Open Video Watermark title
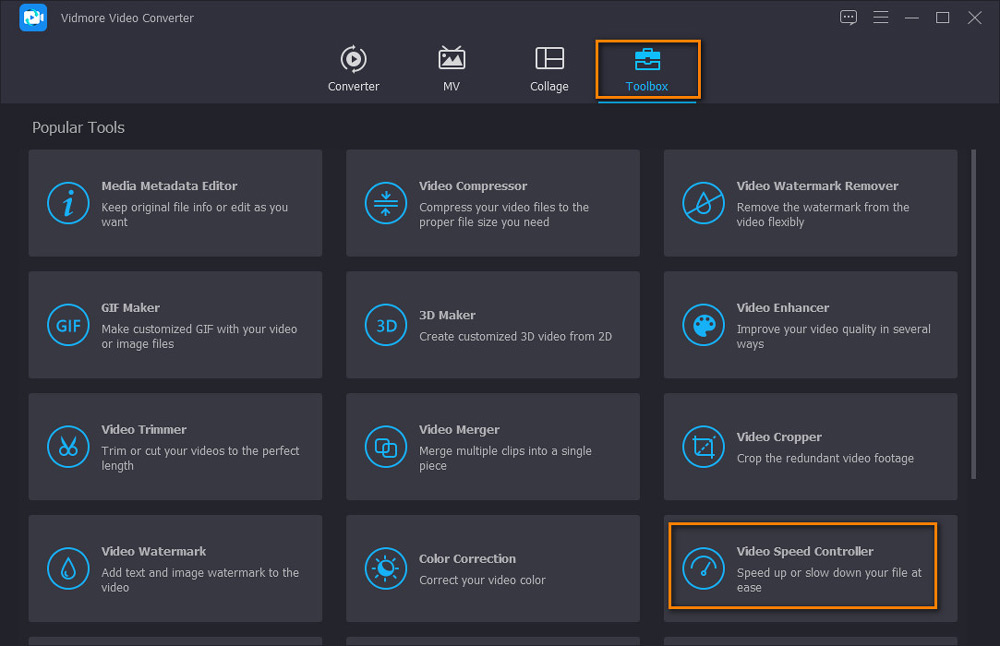Screen dimensions: 1000x646 [x=154, y=551]
